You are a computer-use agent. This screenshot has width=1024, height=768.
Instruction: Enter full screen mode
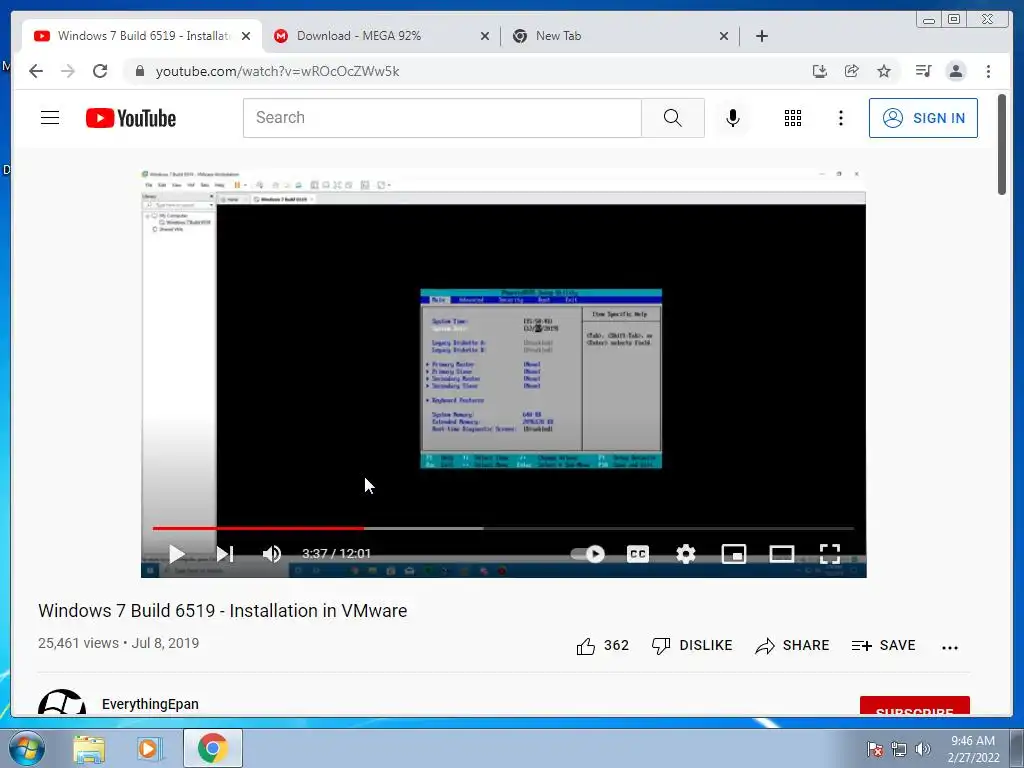pos(829,554)
